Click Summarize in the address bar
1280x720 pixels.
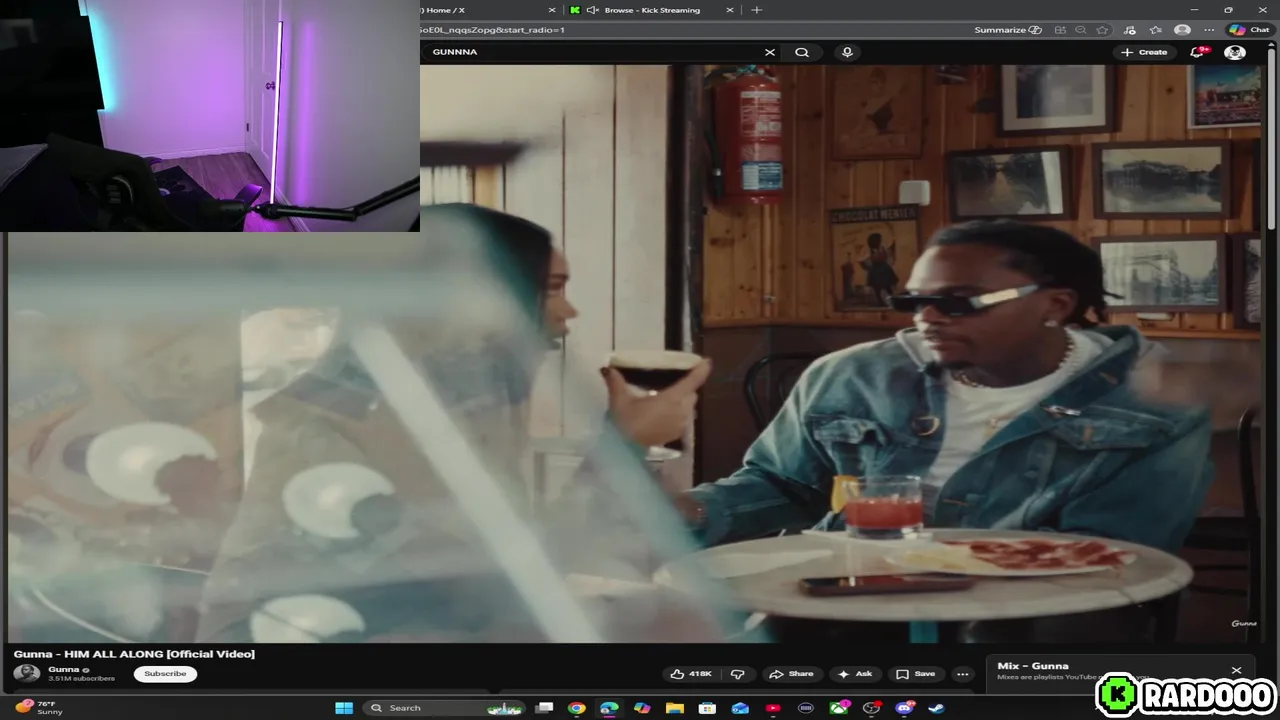click(x=1008, y=30)
